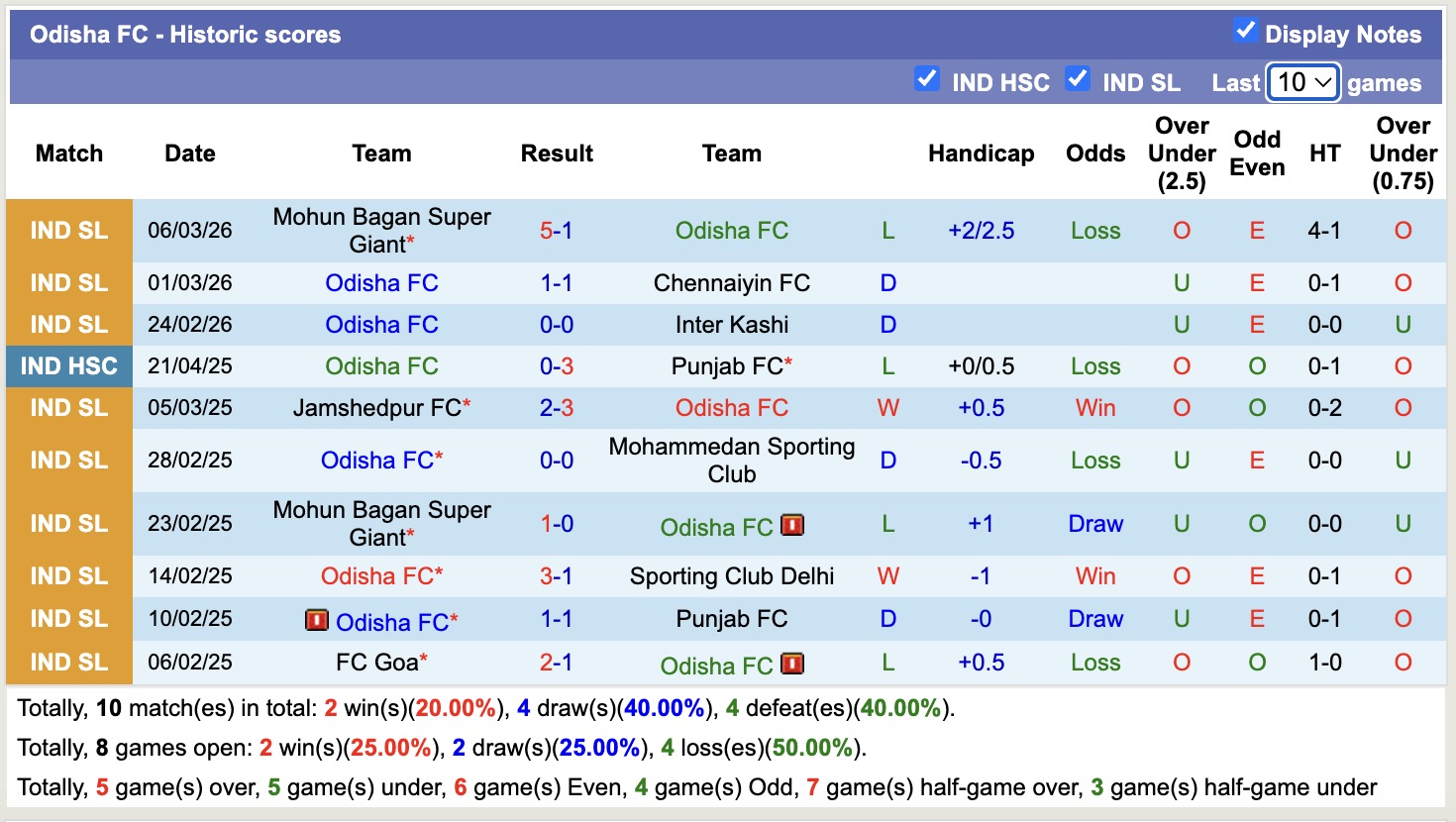
Task: Toggle off the IND SL checkbox
Action: (1078, 80)
